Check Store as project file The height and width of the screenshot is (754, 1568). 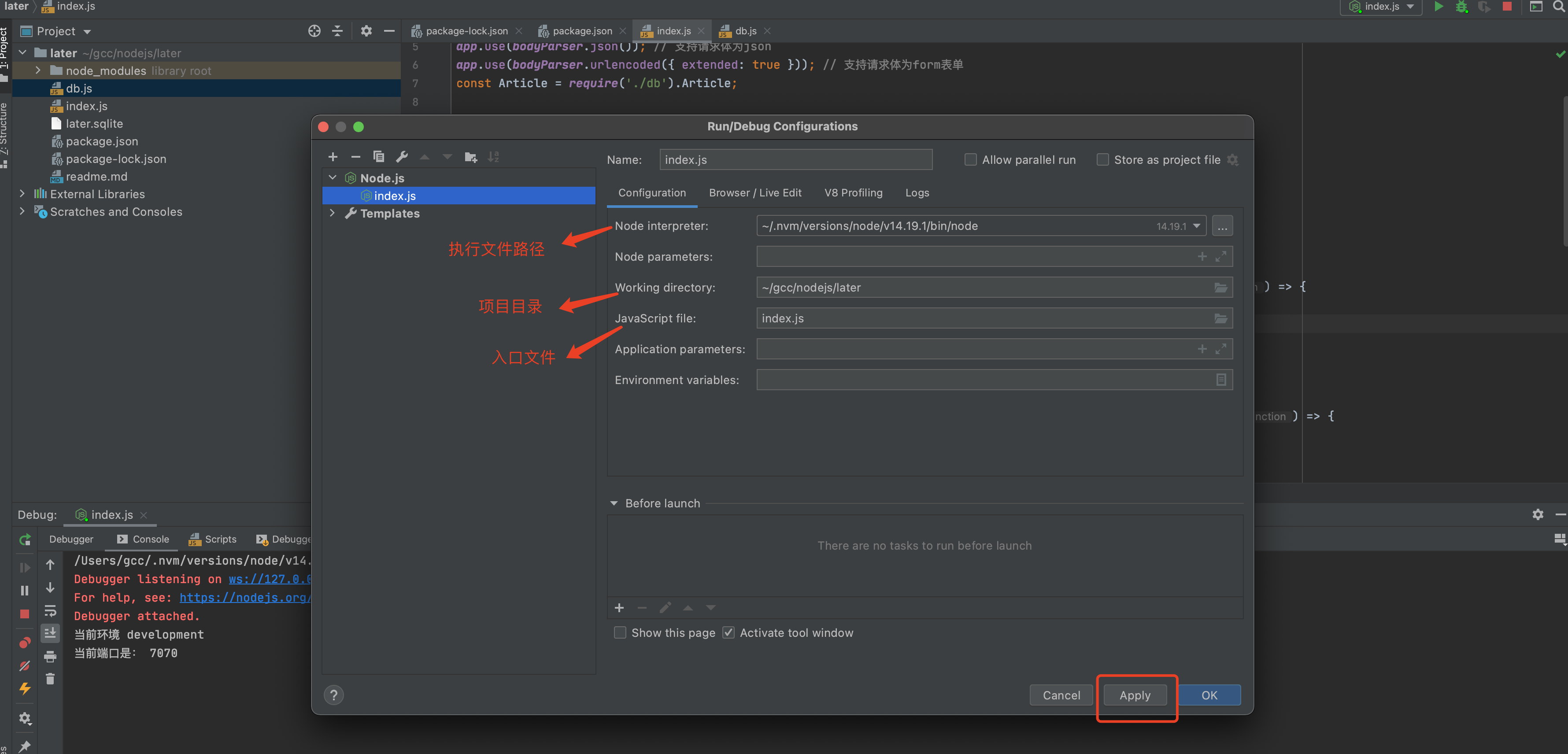click(1102, 159)
